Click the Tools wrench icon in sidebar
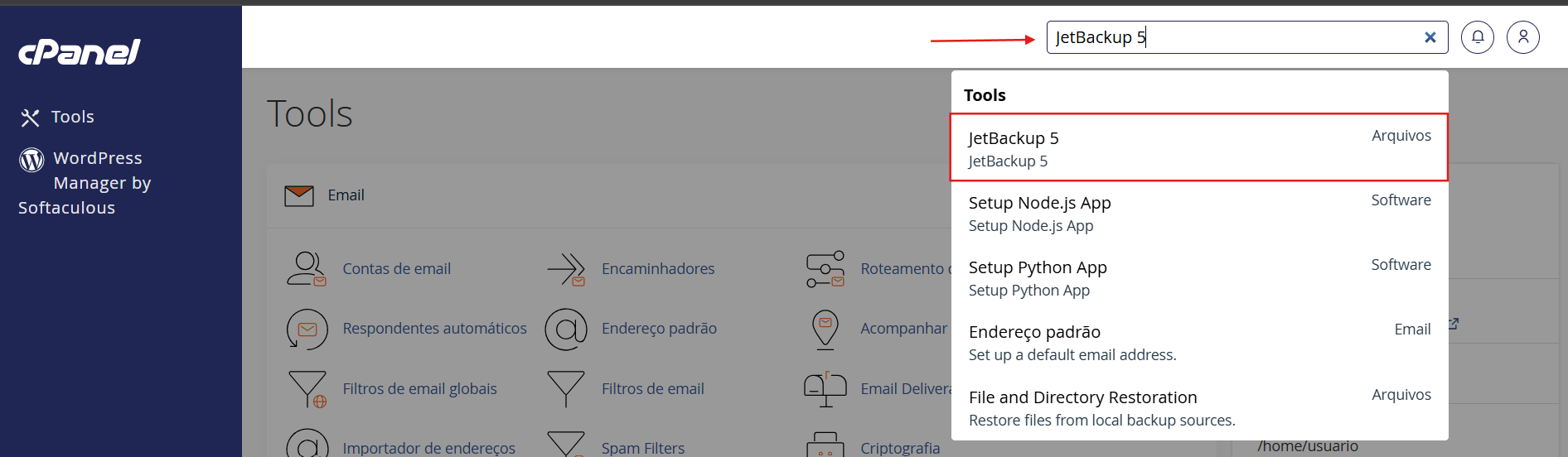Screen dimensions: 1568x457 [30, 118]
